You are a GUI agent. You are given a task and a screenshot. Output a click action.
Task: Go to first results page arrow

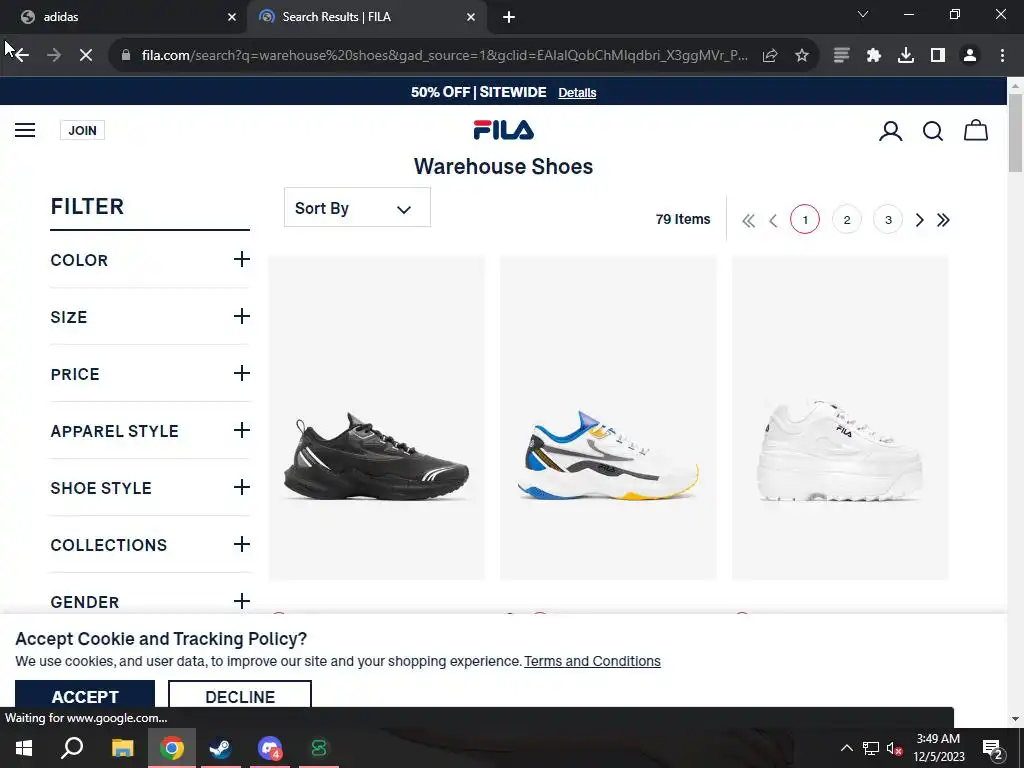[748, 220]
